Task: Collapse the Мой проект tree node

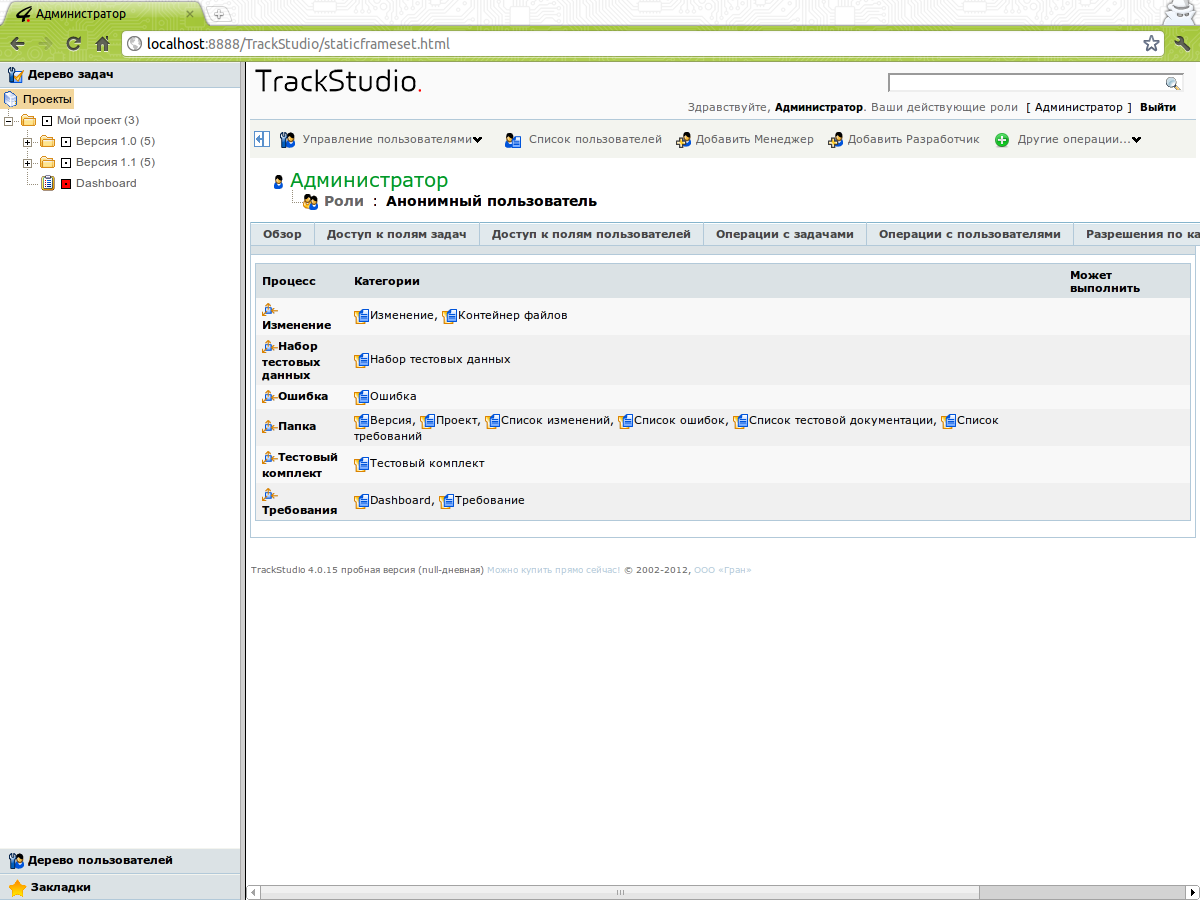Action: pyautogui.click(x=10, y=120)
